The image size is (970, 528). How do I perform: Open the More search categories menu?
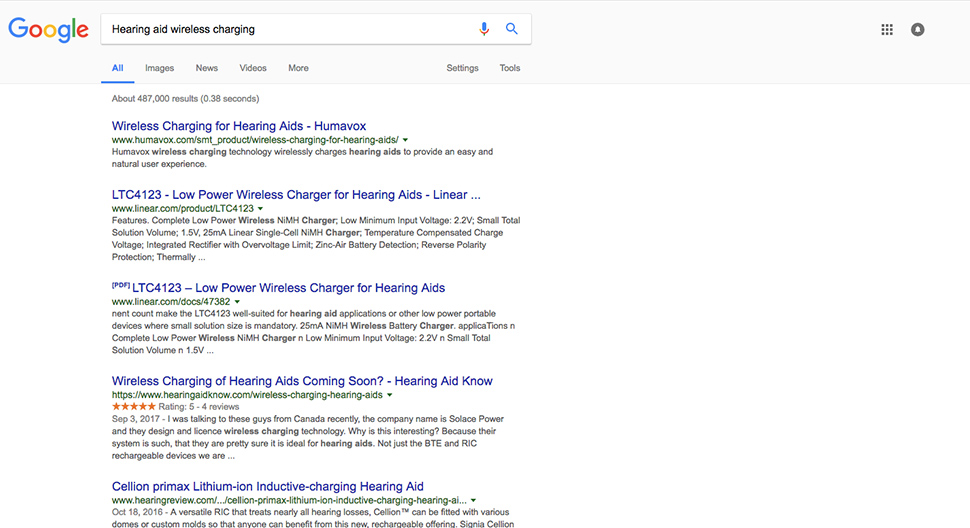tap(298, 68)
